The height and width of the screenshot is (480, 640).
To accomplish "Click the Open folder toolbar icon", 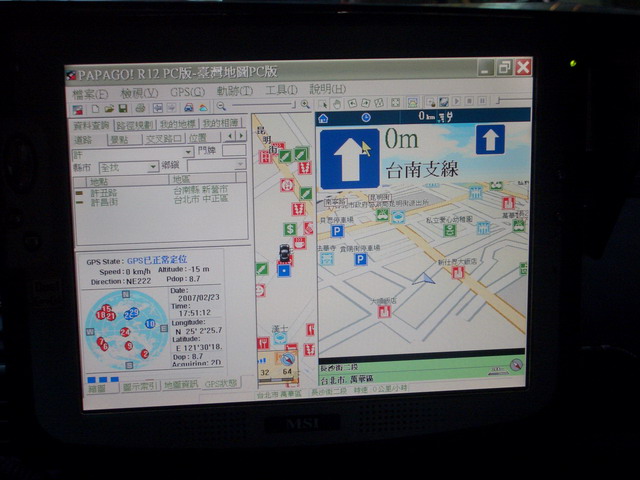I will click(109, 109).
